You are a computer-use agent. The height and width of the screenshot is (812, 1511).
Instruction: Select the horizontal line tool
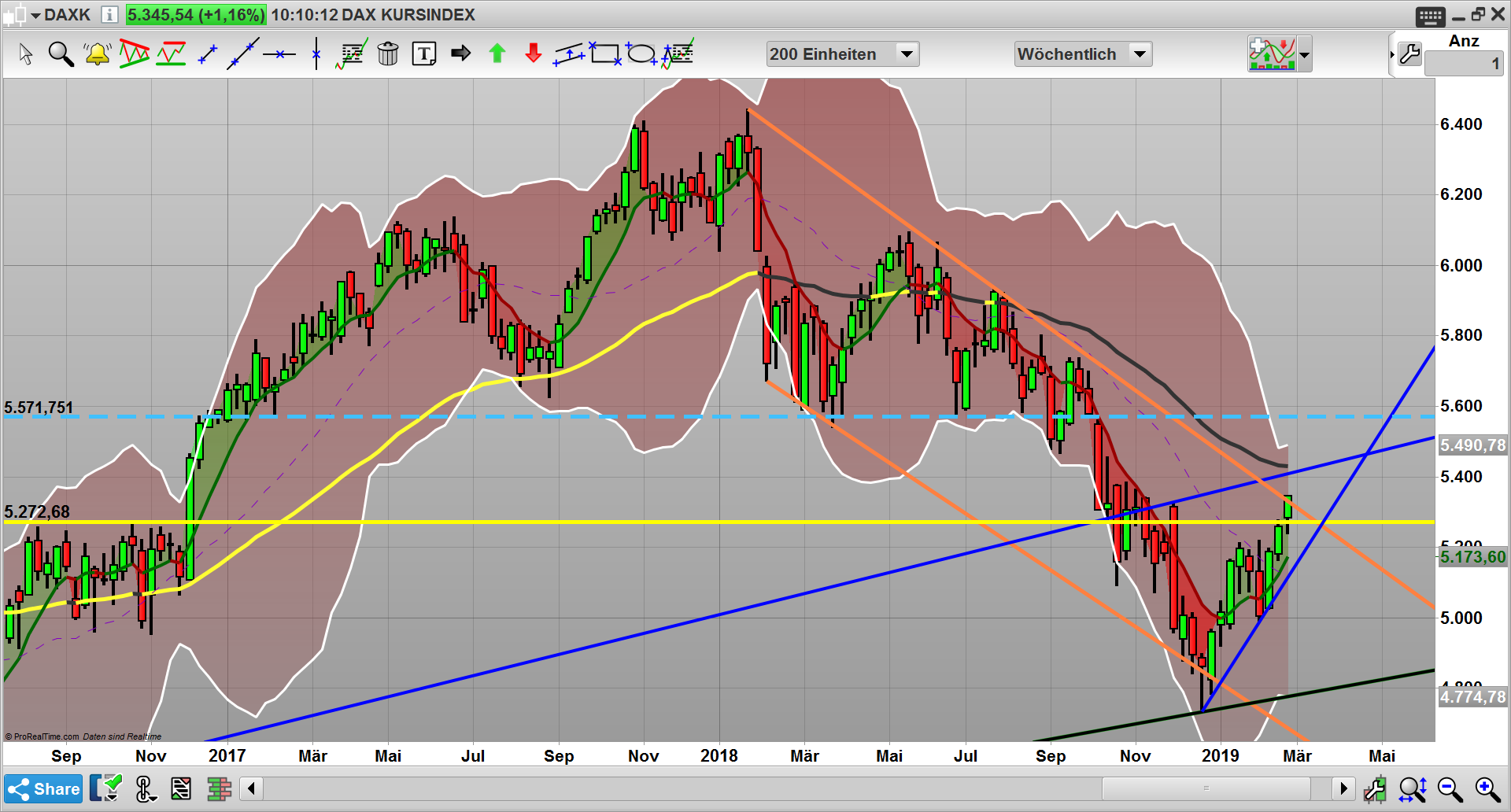pyautogui.click(x=279, y=54)
